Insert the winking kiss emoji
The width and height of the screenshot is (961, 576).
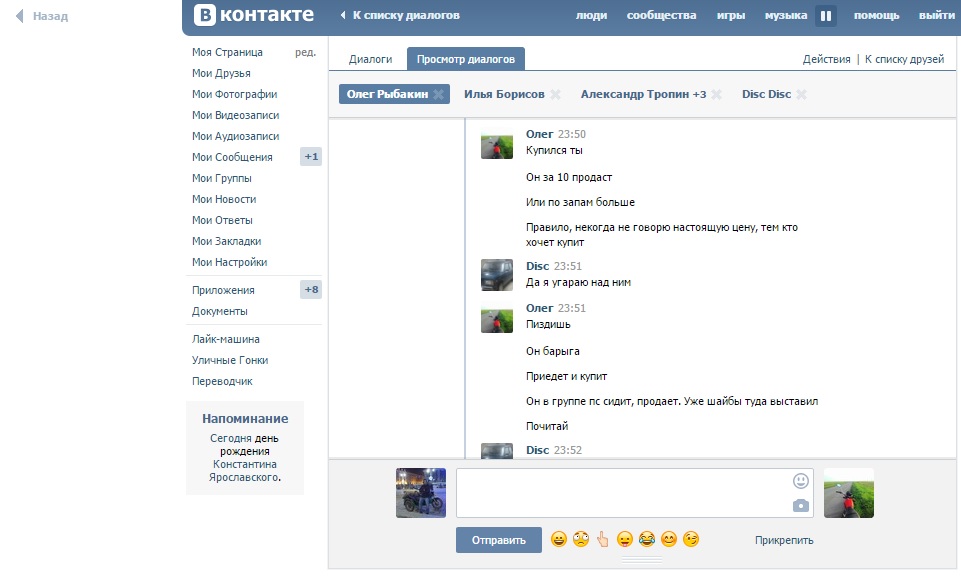[x=691, y=539]
